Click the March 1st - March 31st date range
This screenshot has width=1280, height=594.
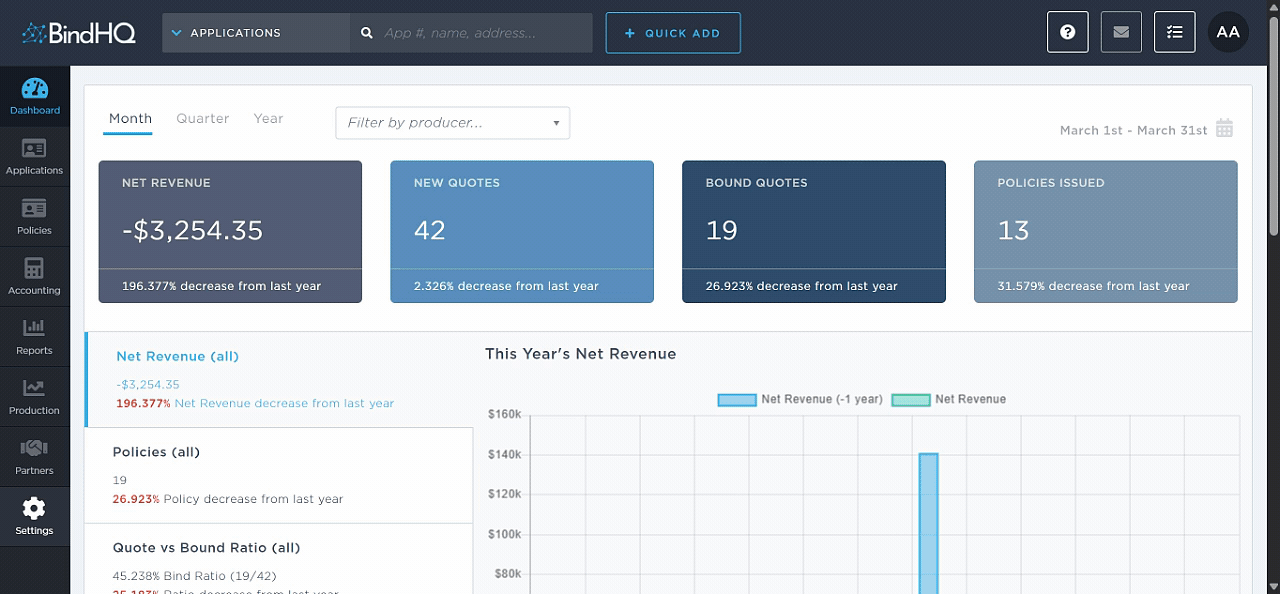coord(1133,130)
